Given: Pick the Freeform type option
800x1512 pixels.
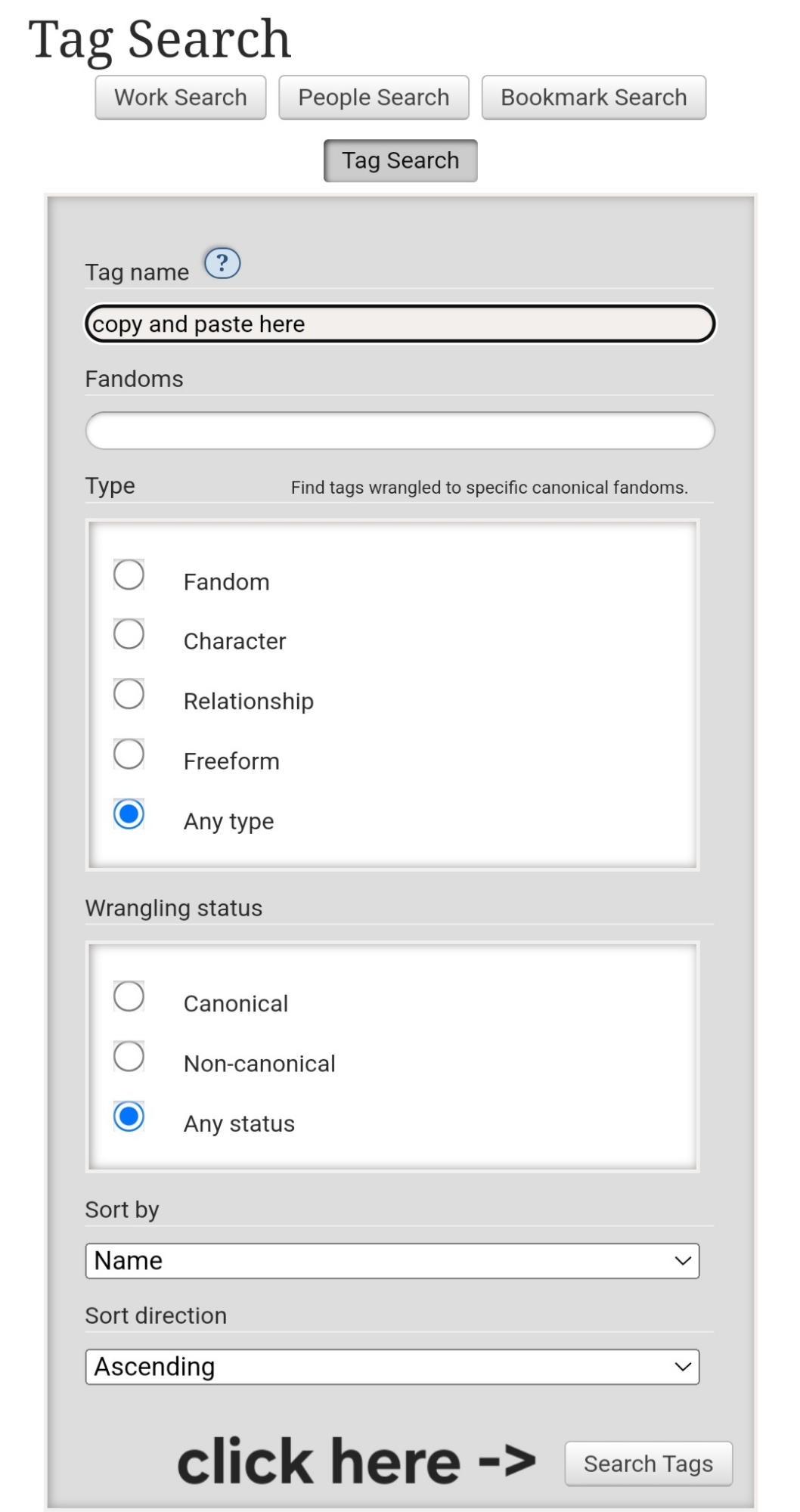Looking at the screenshot, I should (x=129, y=754).
